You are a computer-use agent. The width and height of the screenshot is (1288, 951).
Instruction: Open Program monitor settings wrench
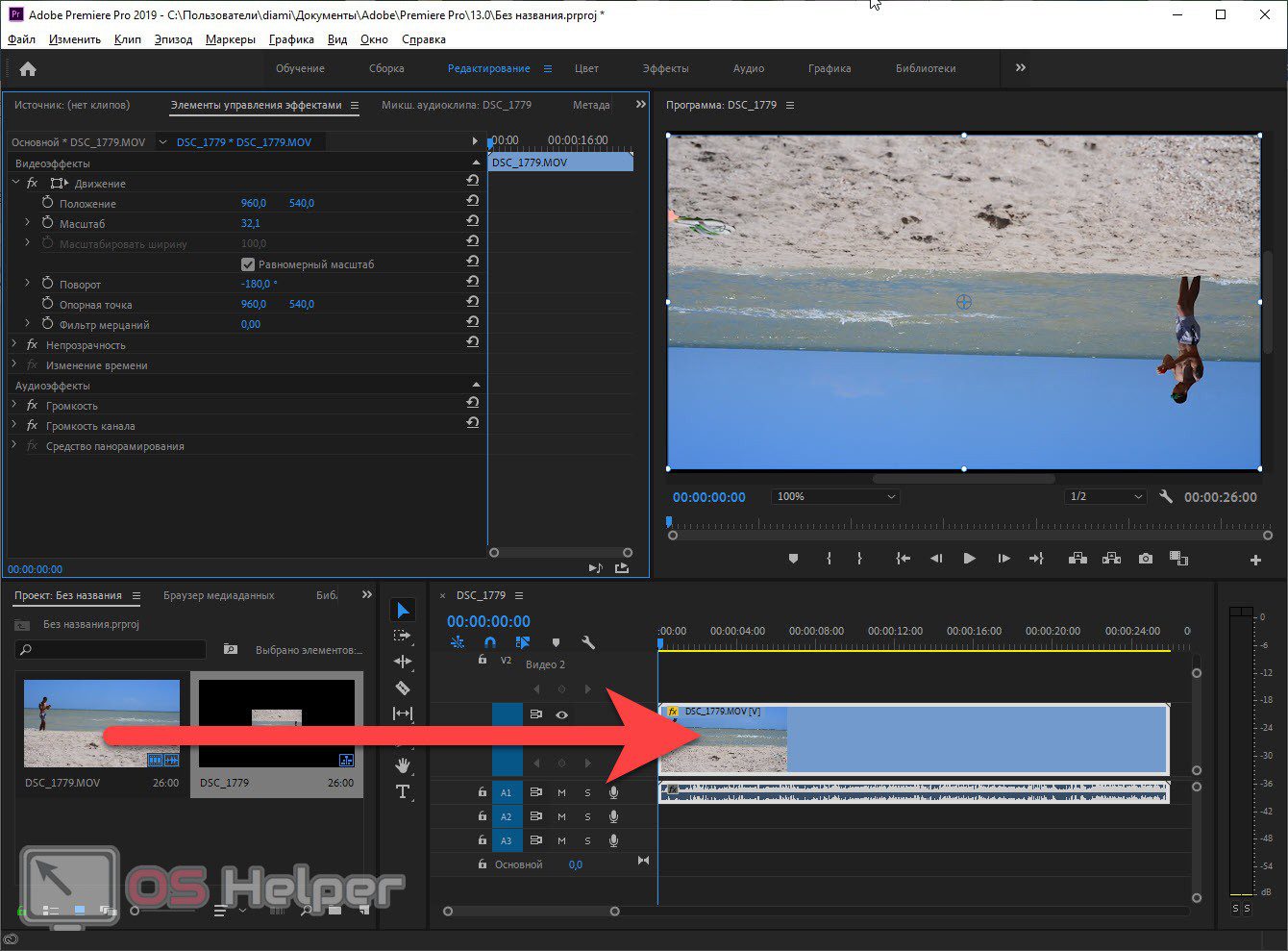click(1166, 497)
